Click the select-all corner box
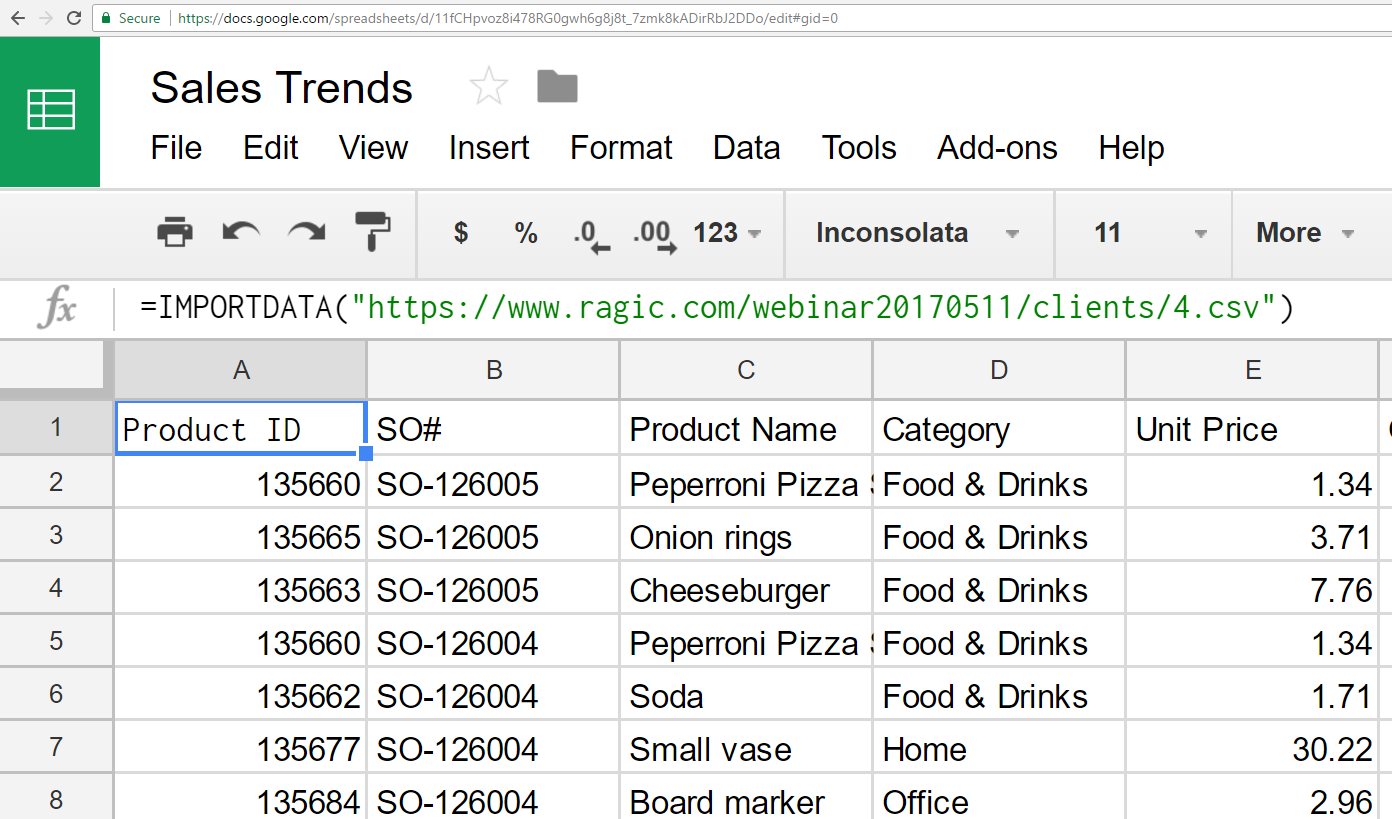Screen dimensions: 1392x819 51,365
